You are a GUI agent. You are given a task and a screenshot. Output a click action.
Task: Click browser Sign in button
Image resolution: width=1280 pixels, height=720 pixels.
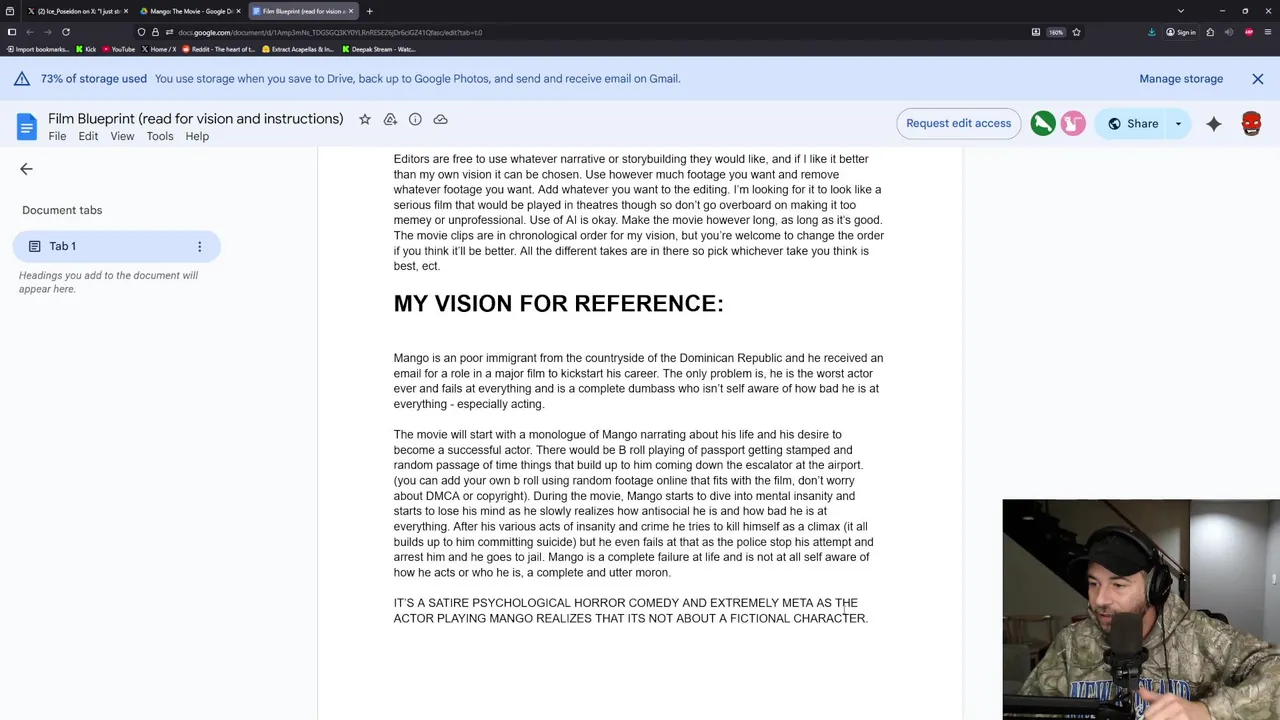1181,32
